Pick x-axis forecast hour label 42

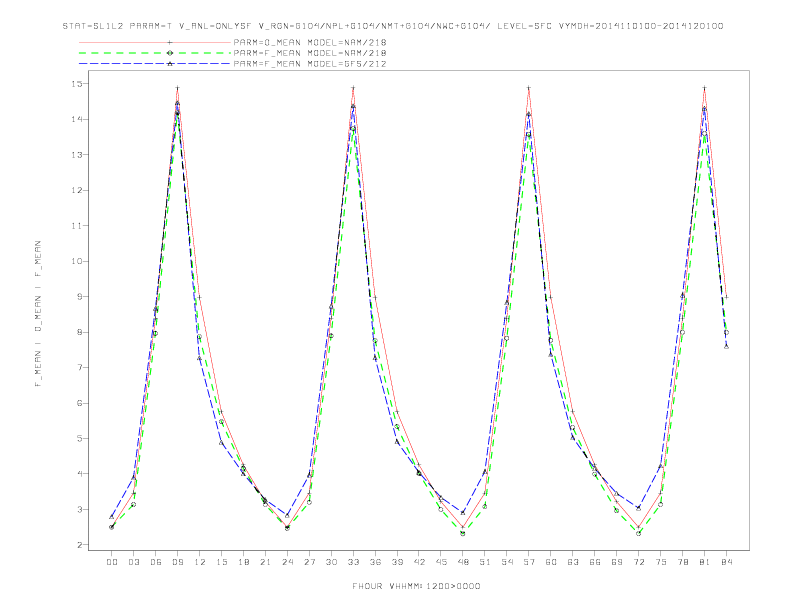[x=419, y=562]
